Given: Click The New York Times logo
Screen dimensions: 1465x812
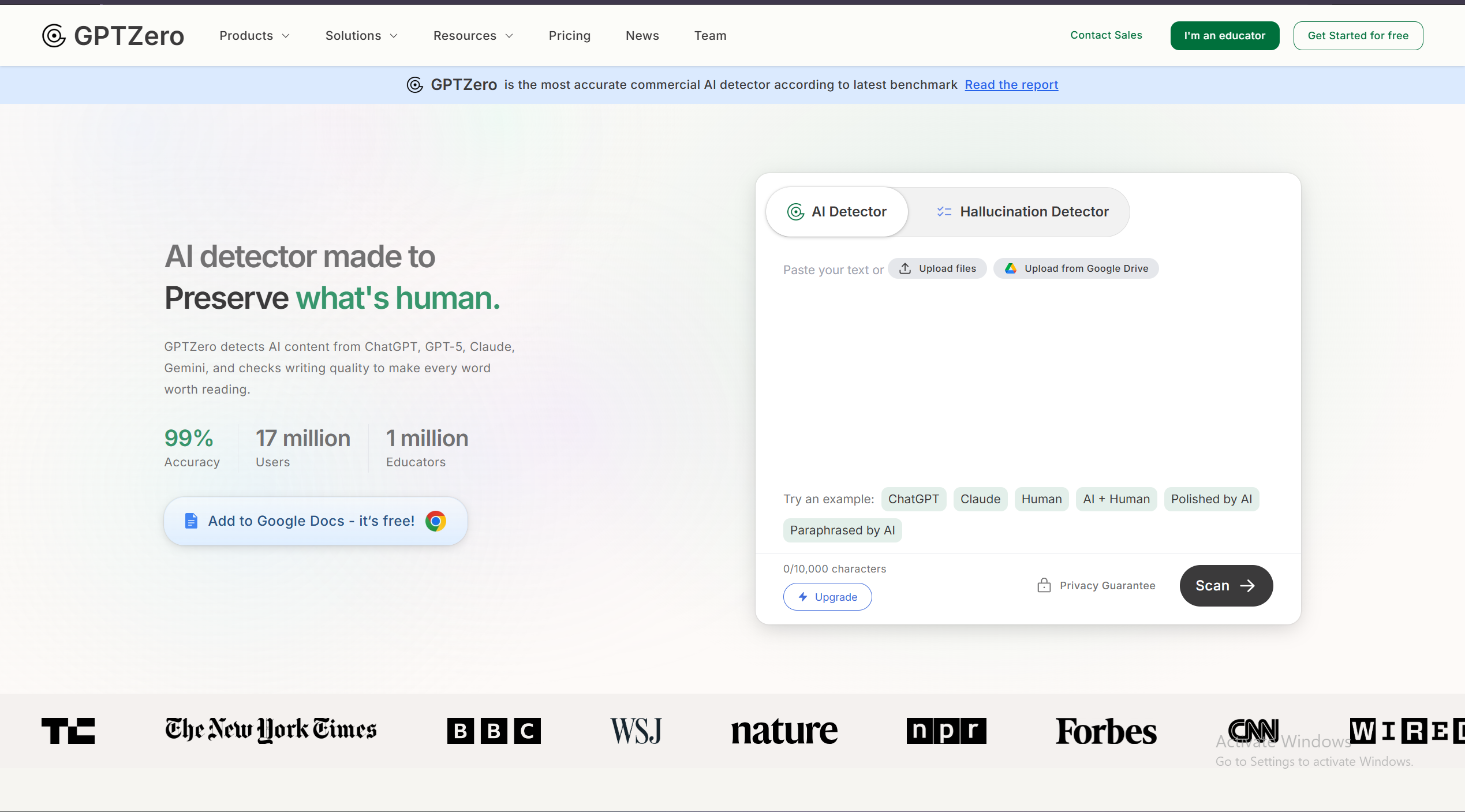Looking at the screenshot, I should (271, 730).
